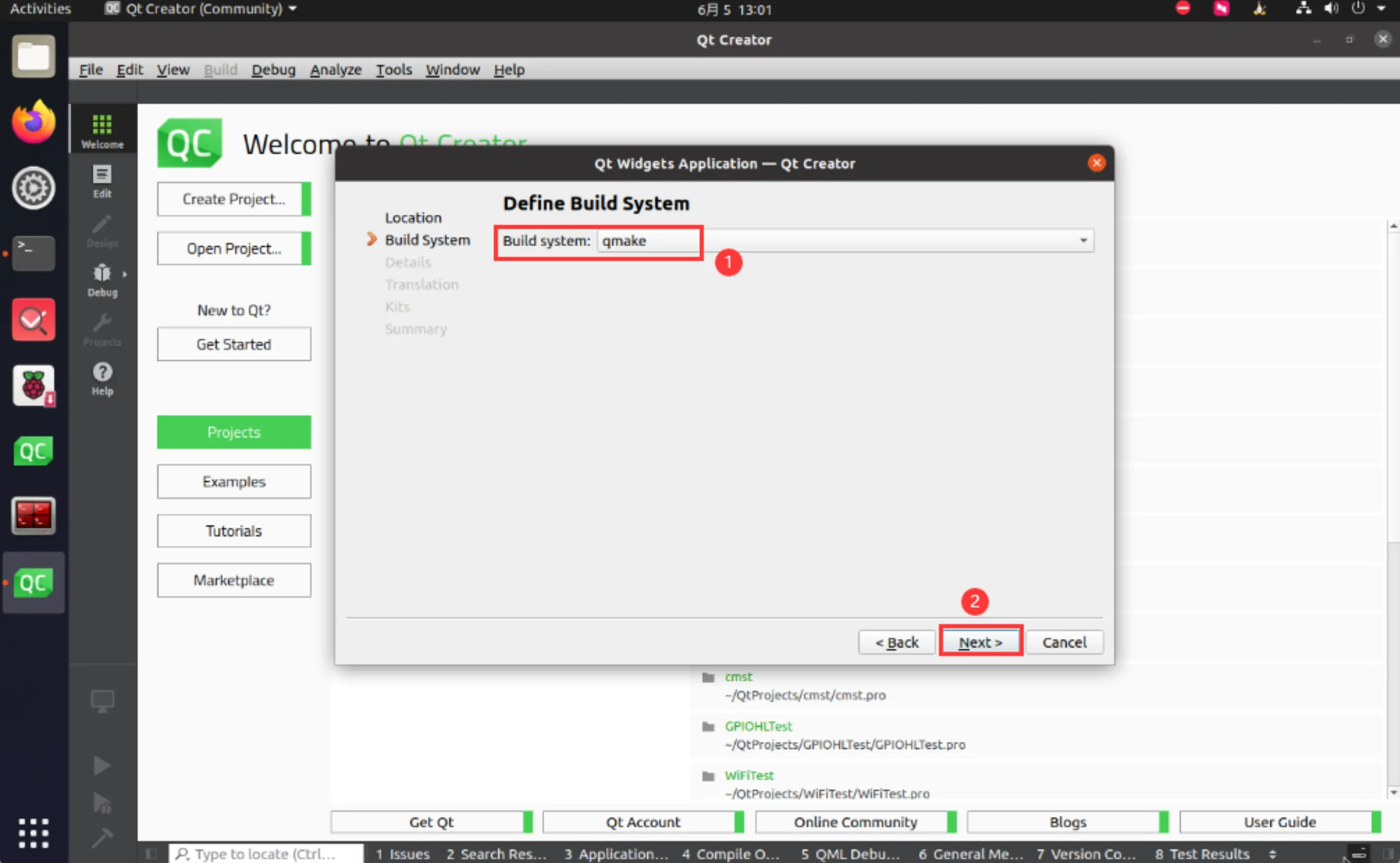Open the Blogs link
1400x863 pixels.
1068,822
